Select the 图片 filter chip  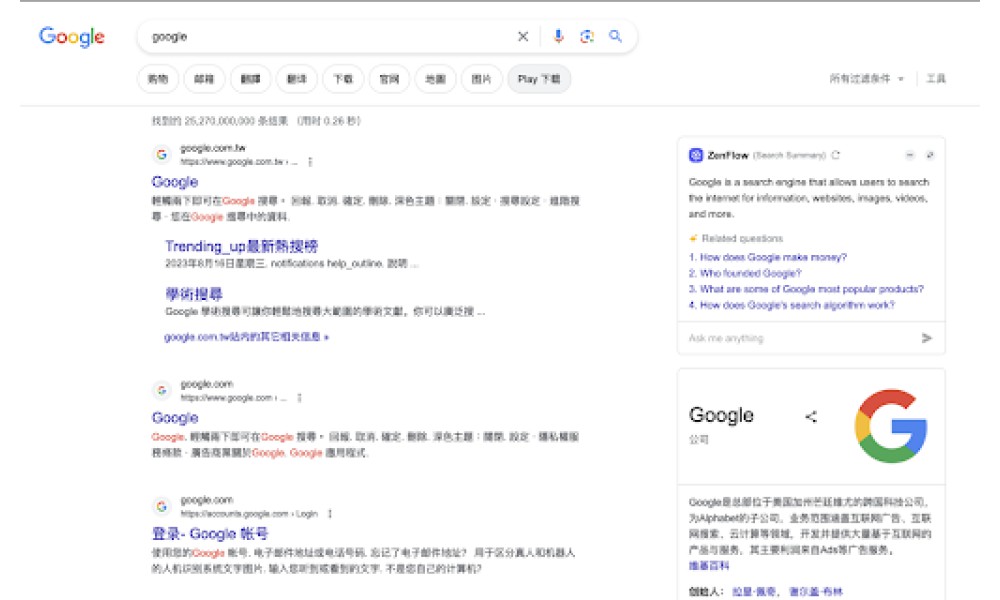(x=482, y=79)
